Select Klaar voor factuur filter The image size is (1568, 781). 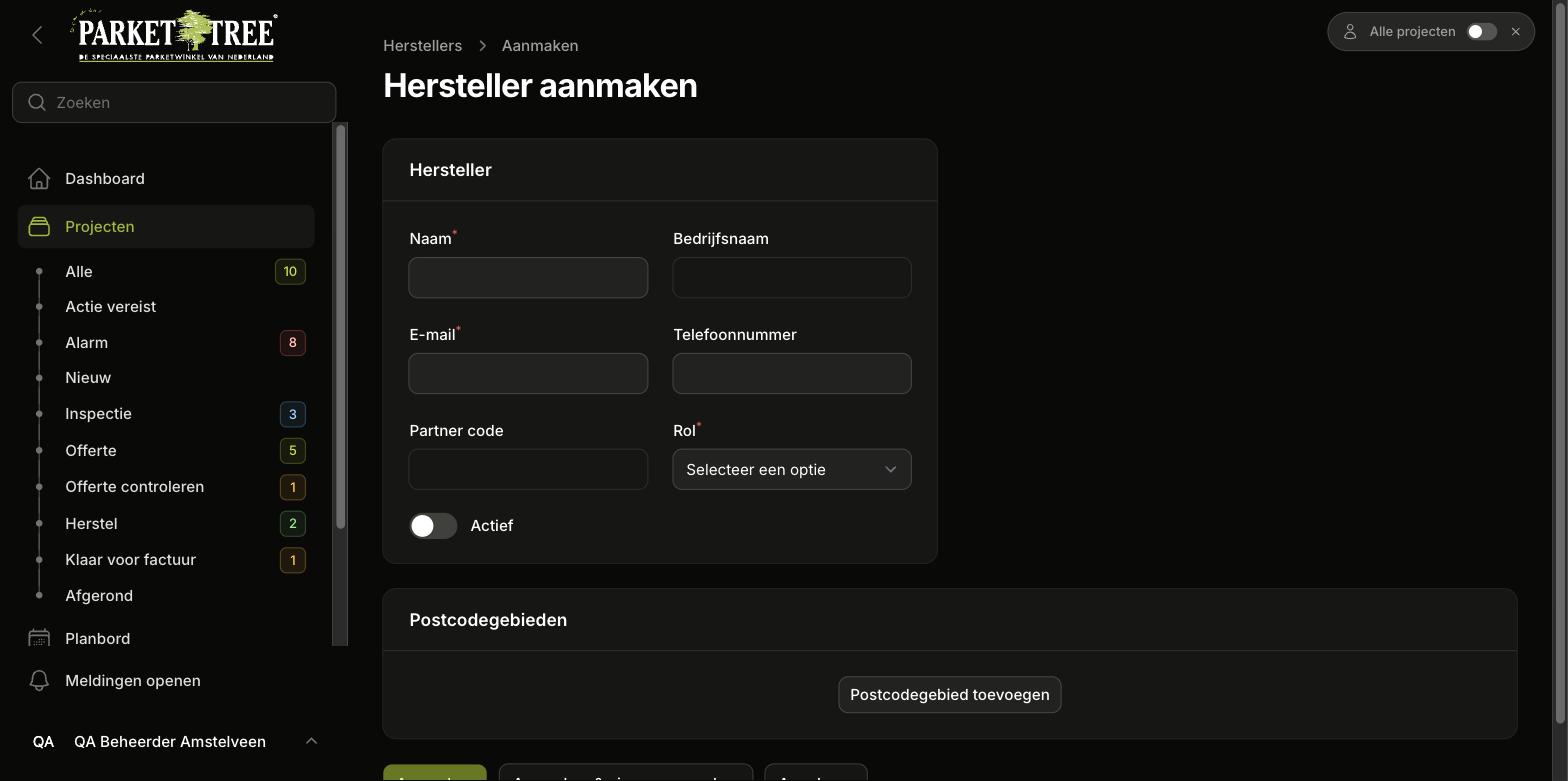131,559
